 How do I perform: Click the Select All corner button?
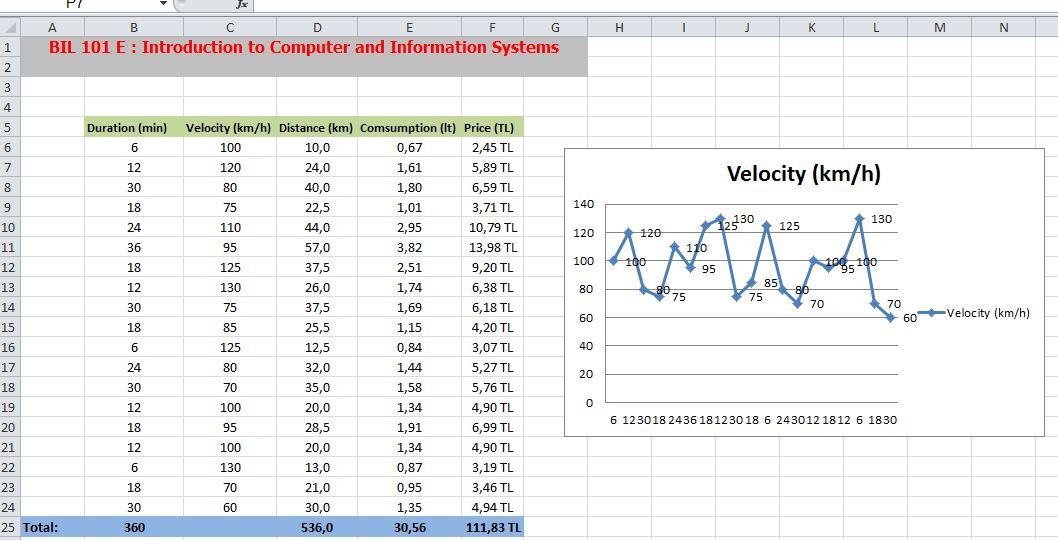tap(10, 28)
